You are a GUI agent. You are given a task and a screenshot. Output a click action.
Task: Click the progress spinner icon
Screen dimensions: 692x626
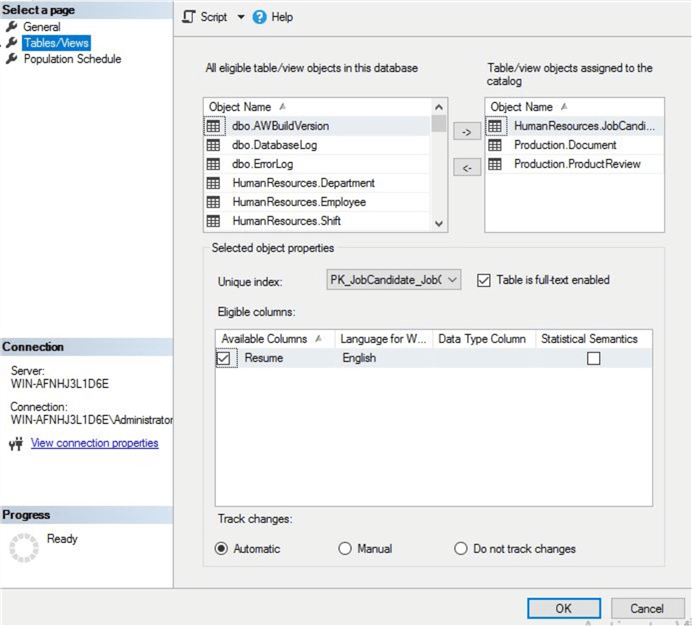[x=24, y=547]
